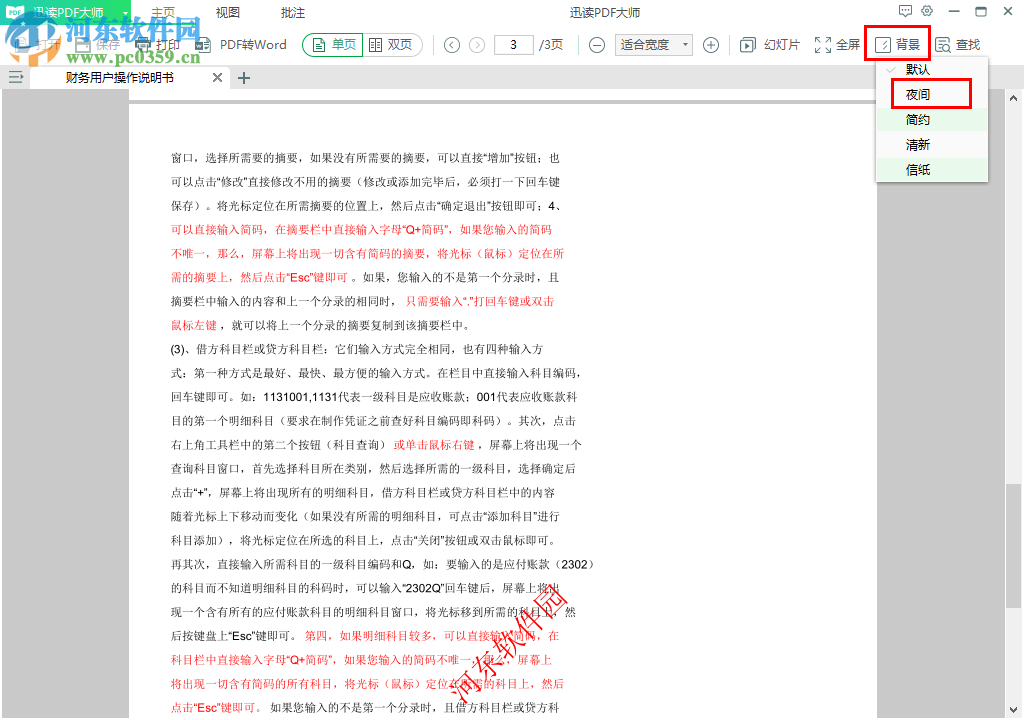The width and height of the screenshot is (1024, 720).
Task: Click the zoom out minus icon
Action: click(x=595, y=44)
